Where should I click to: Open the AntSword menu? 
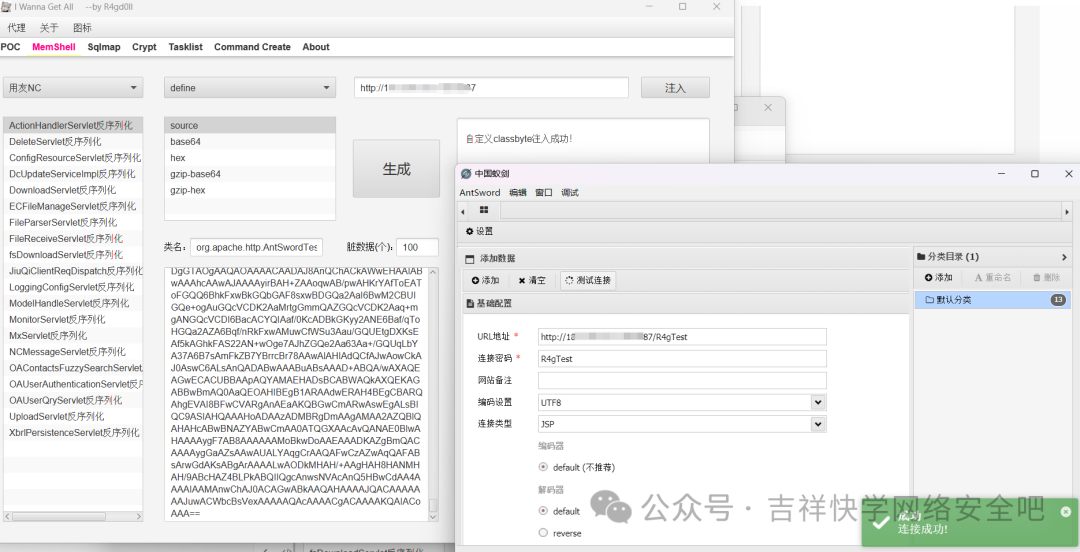tap(479, 193)
